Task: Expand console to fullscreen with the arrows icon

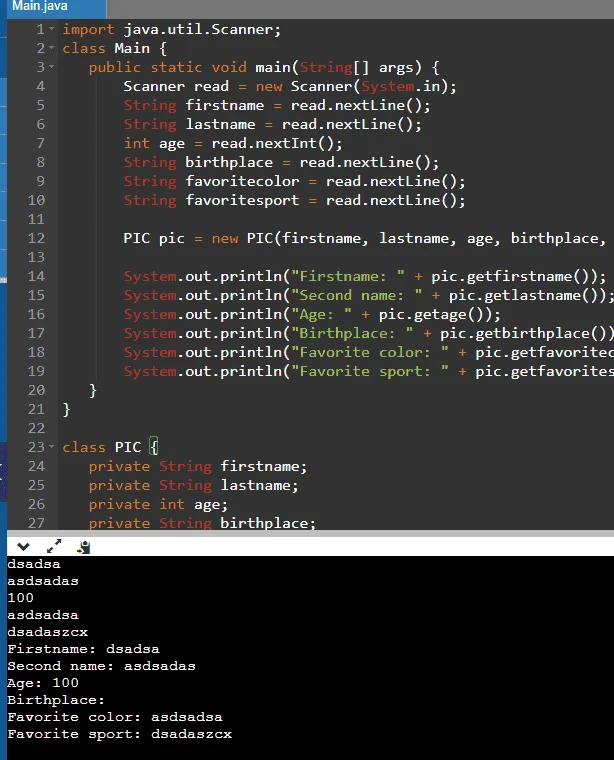Action: pos(54,546)
